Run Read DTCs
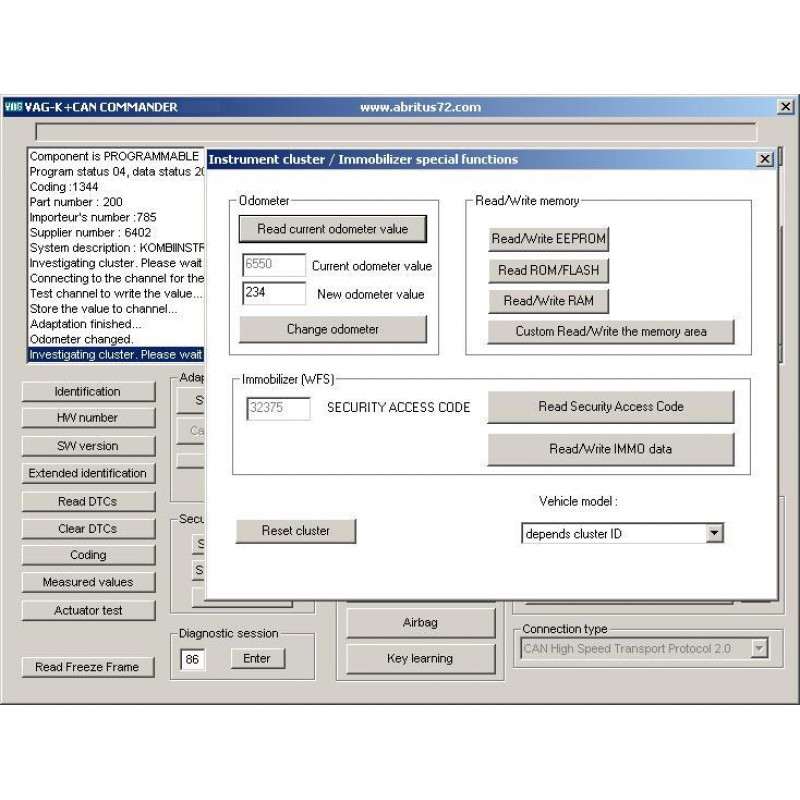 point(88,501)
